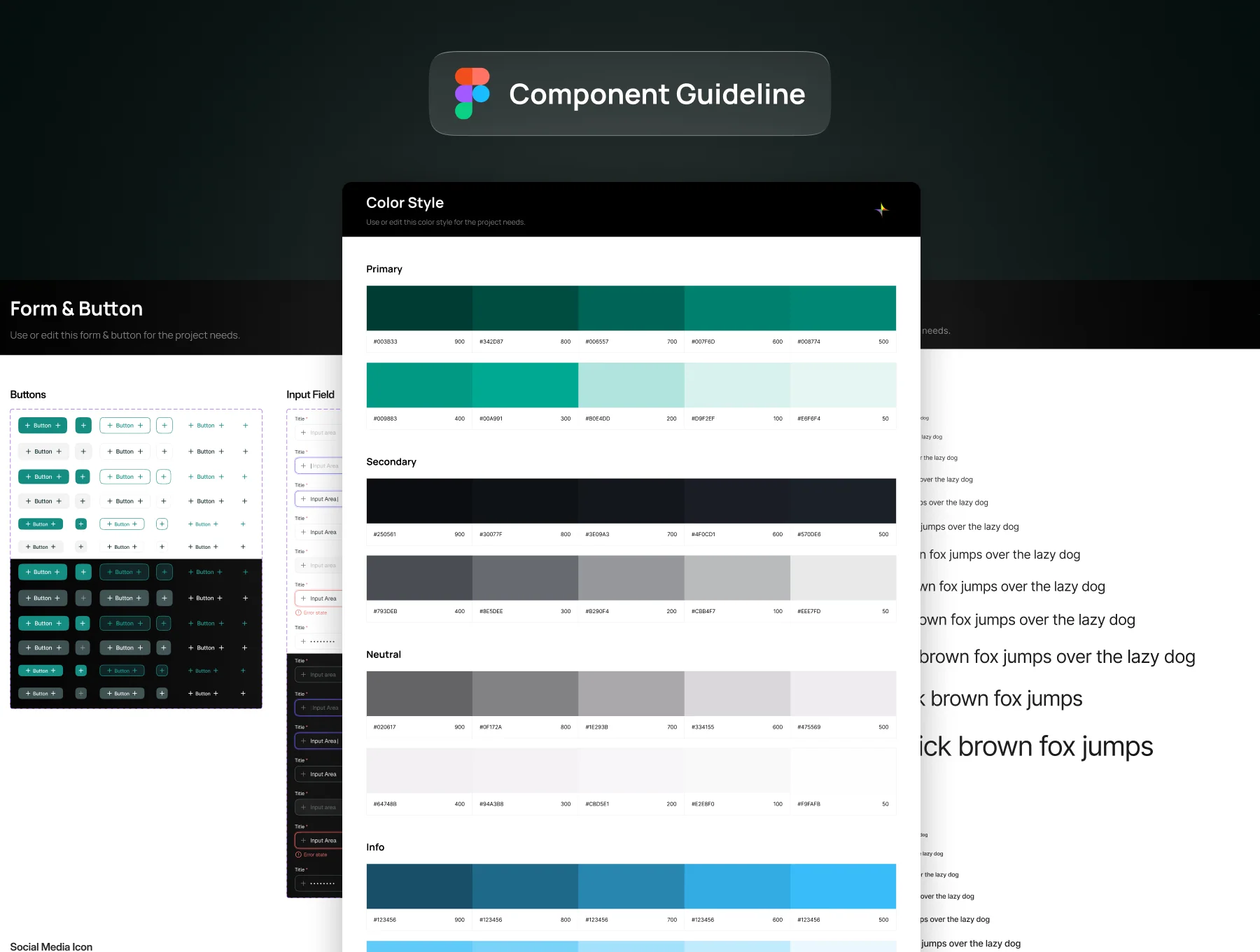
Task: Select the Primary 200 swatch #B0E4DD
Action: coord(631,385)
